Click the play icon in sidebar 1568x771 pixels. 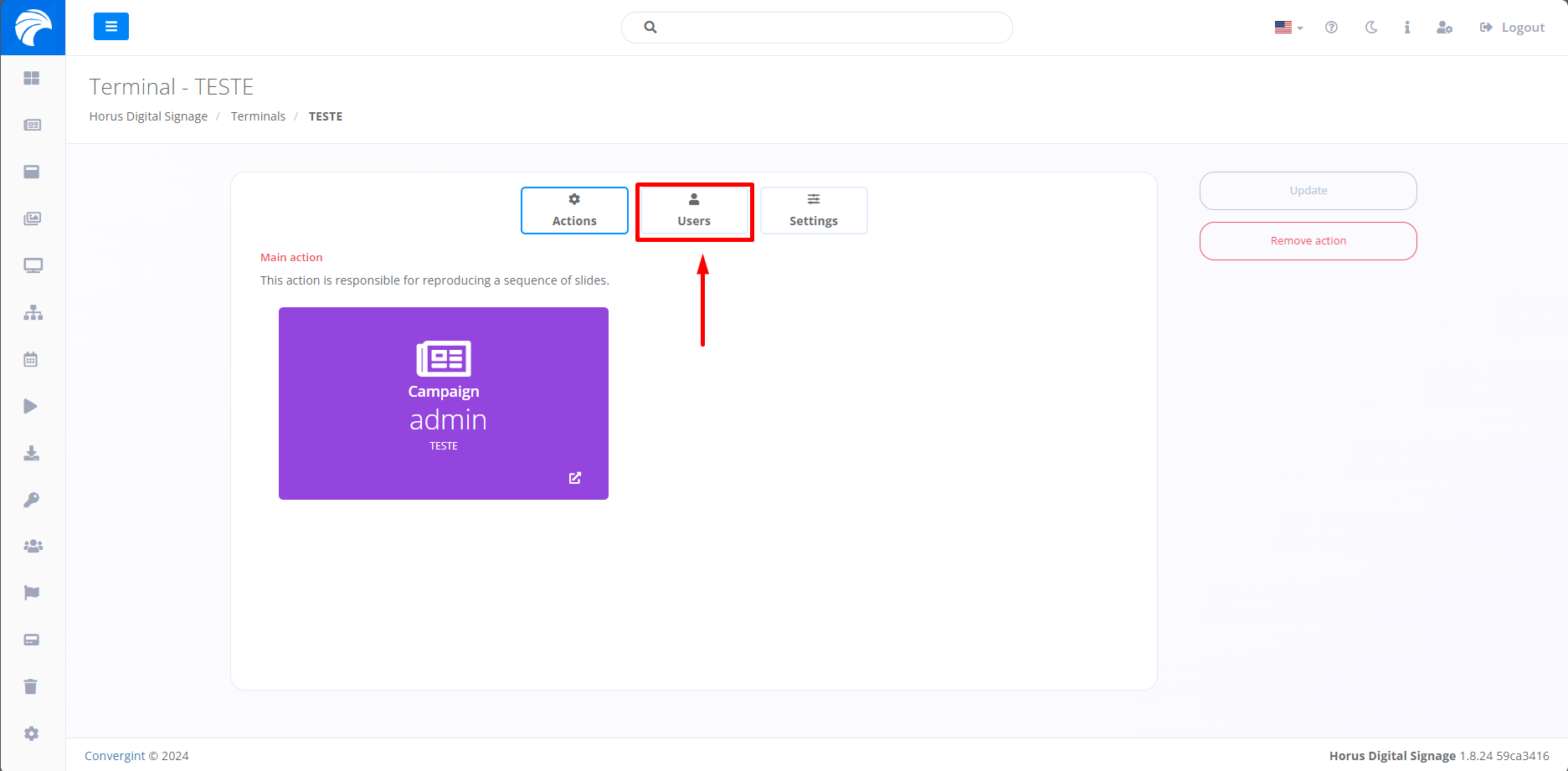coord(31,407)
